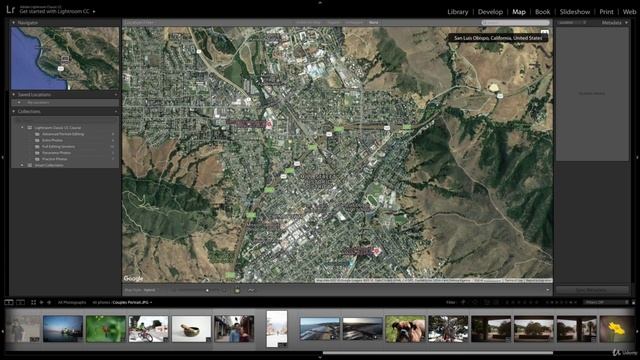This screenshot has width=640, height=360.
Task: Select the Untagged location filter
Action: click(x=354, y=22)
